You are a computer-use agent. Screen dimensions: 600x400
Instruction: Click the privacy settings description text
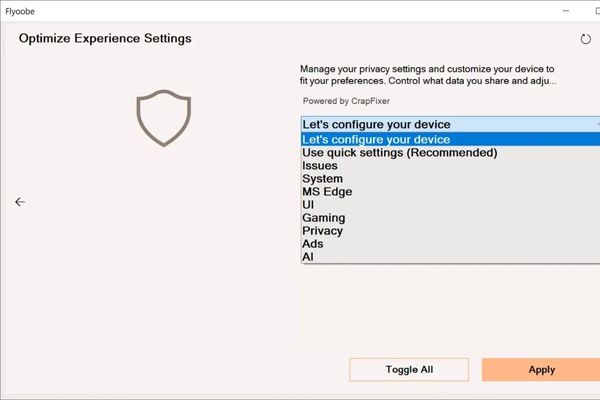coord(428,75)
